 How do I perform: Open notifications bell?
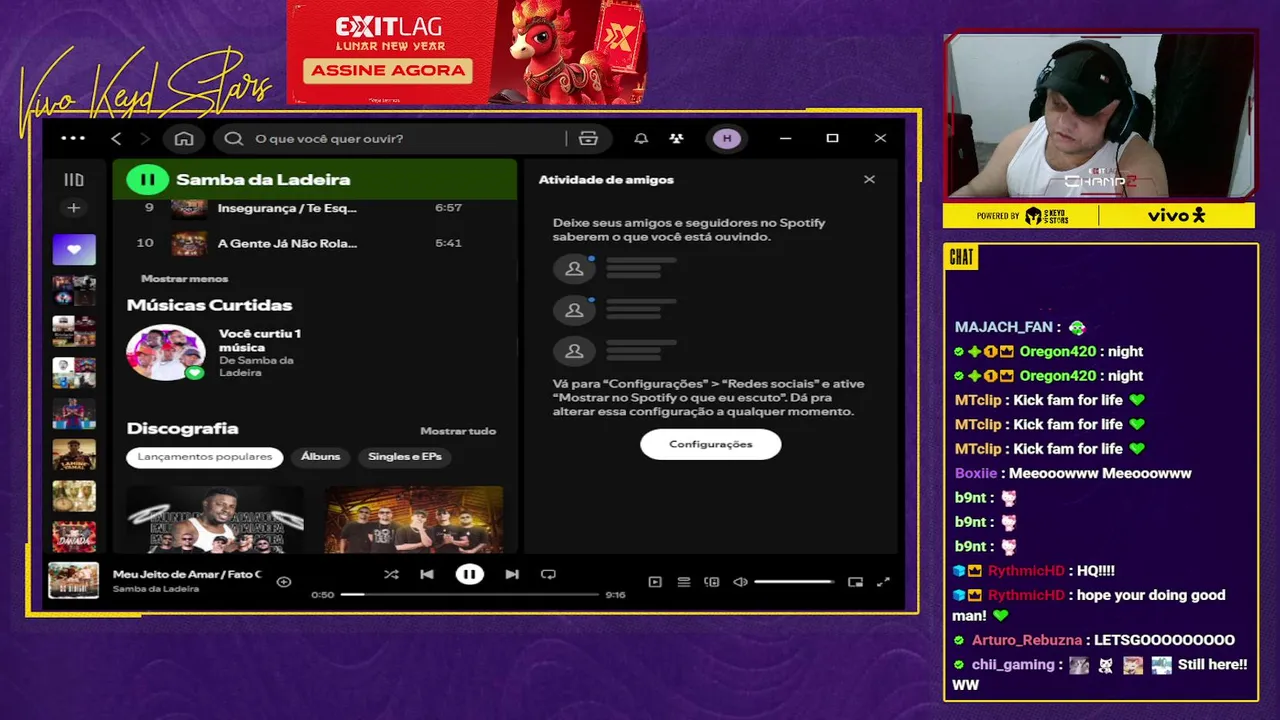pos(641,138)
